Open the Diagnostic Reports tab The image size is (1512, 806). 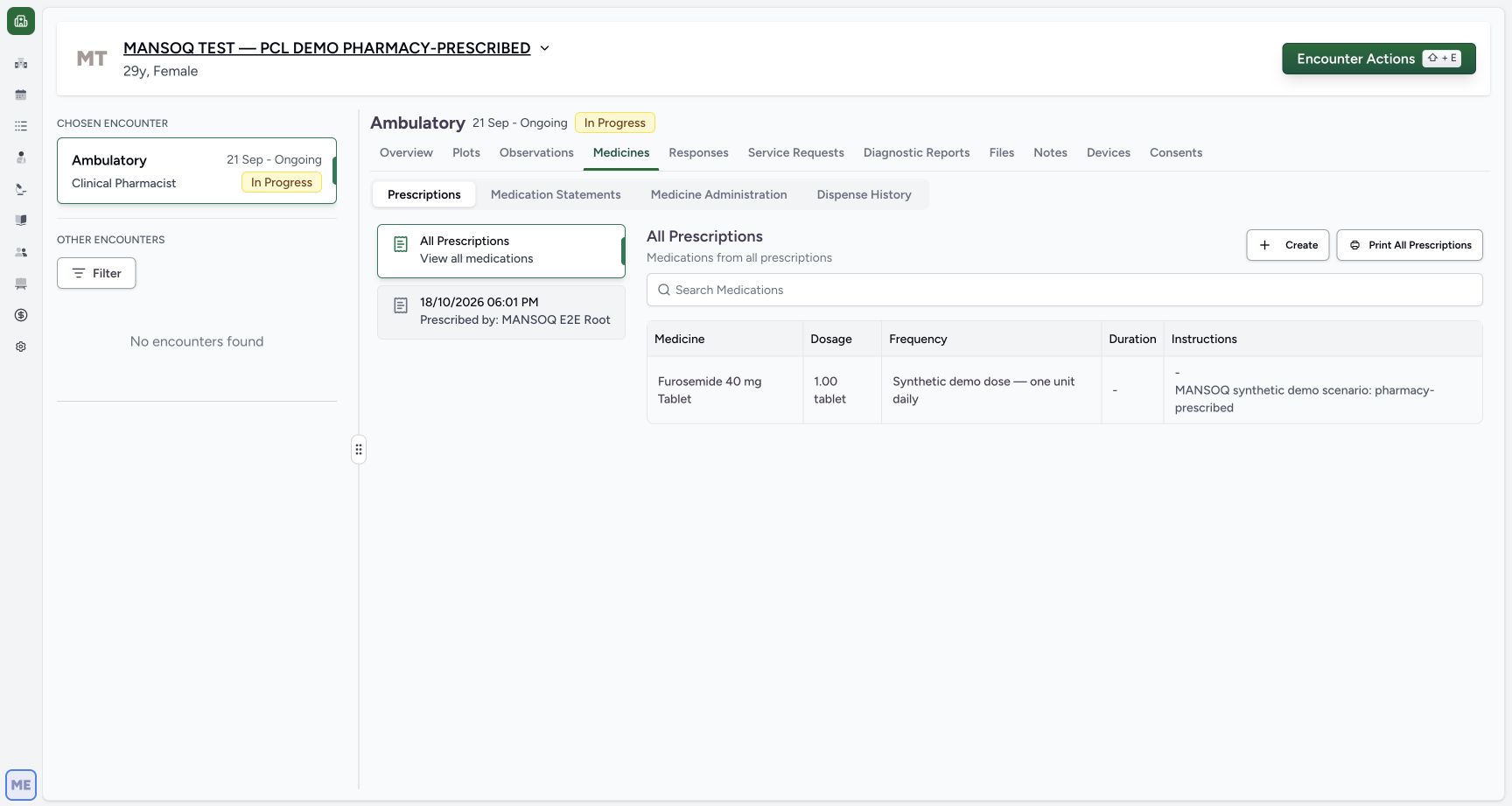[x=916, y=152]
